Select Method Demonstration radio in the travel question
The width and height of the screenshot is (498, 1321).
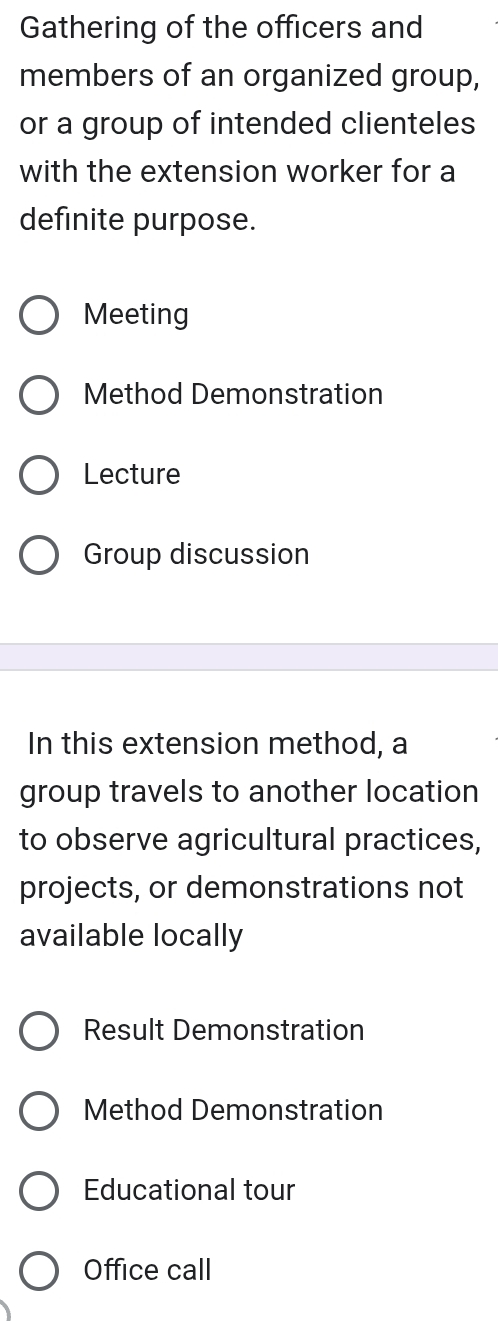point(40,1111)
